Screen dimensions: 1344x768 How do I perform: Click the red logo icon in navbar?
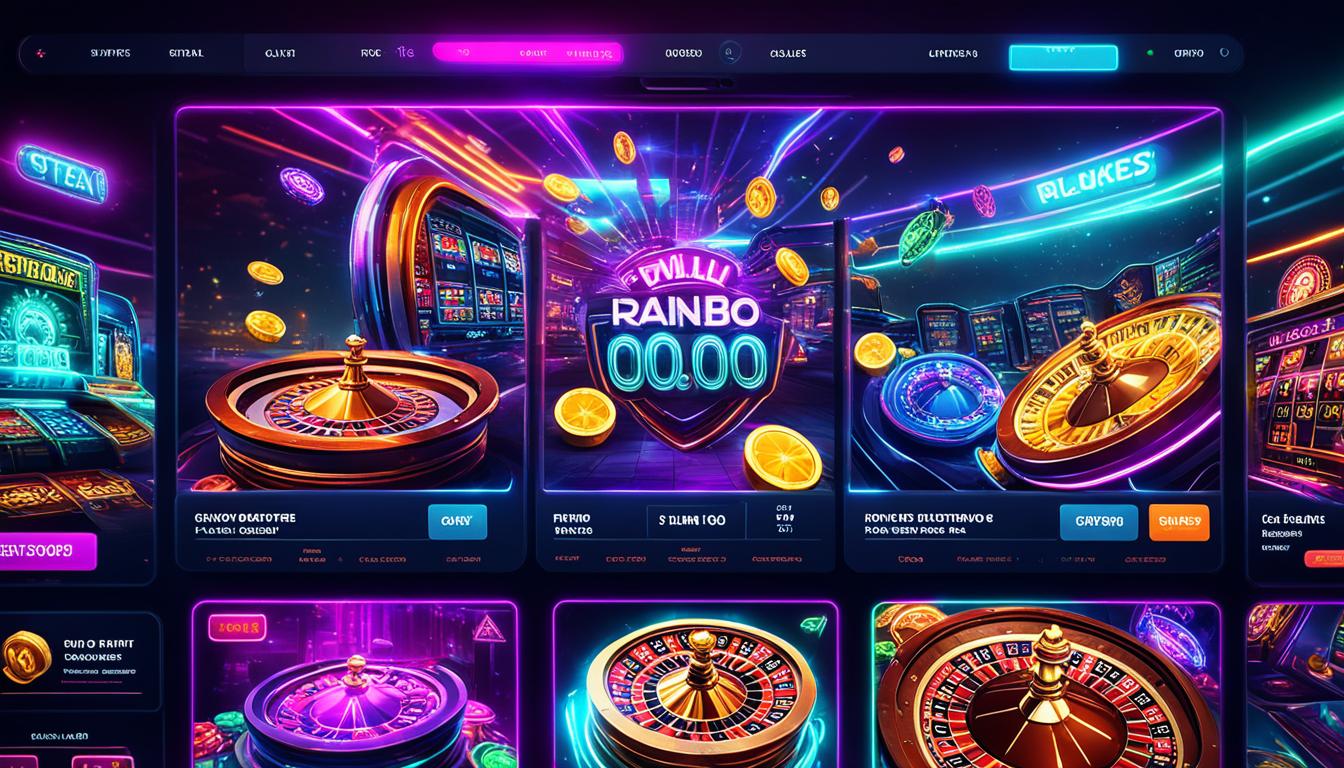[39, 54]
